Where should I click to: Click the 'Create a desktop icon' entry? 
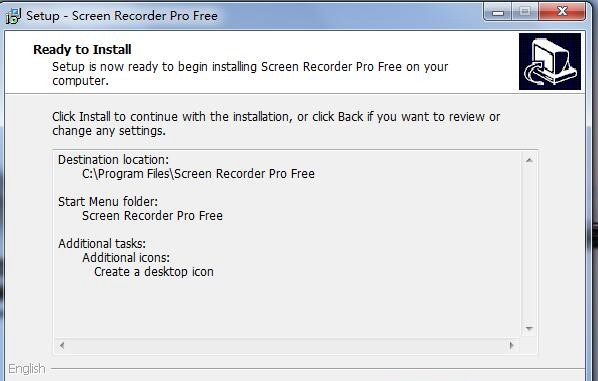point(154,272)
